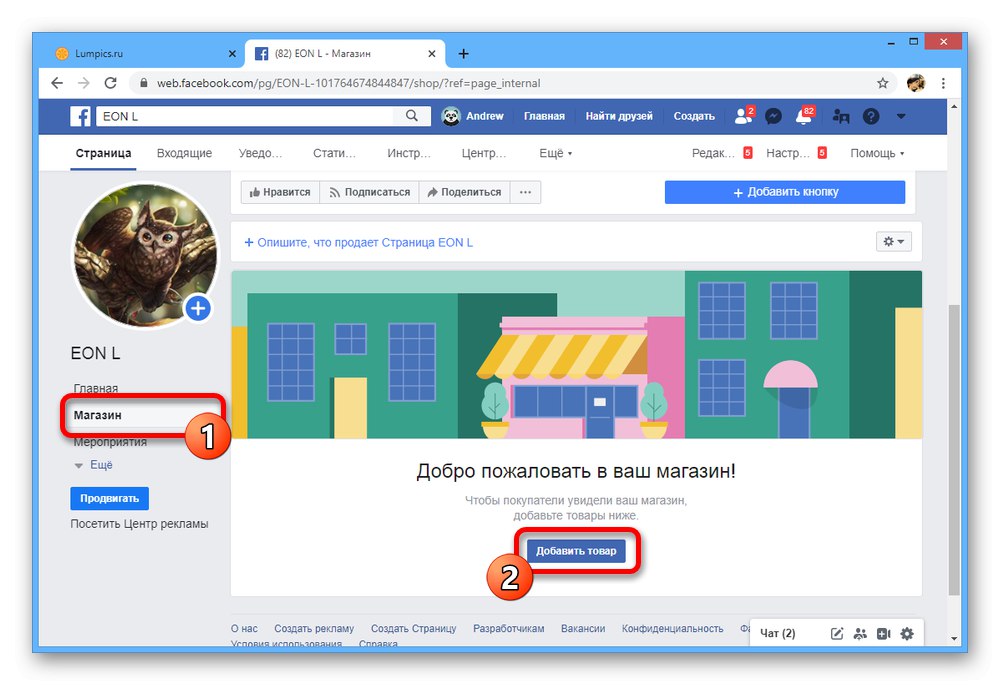Open the Входящие tab
The height and width of the screenshot is (685, 1000).
[x=184, y=153]
